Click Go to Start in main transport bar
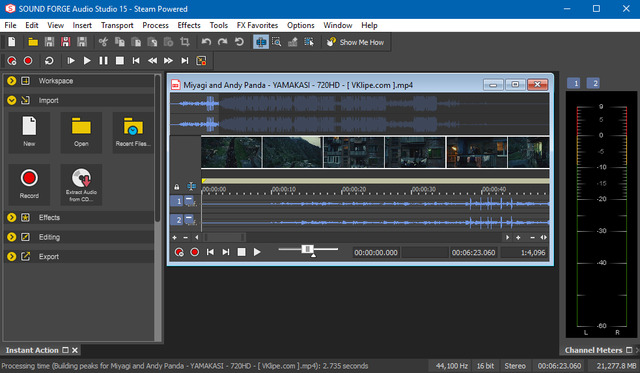Image resolution: width=640 pixels, height=373 pixels. (136, 61)
